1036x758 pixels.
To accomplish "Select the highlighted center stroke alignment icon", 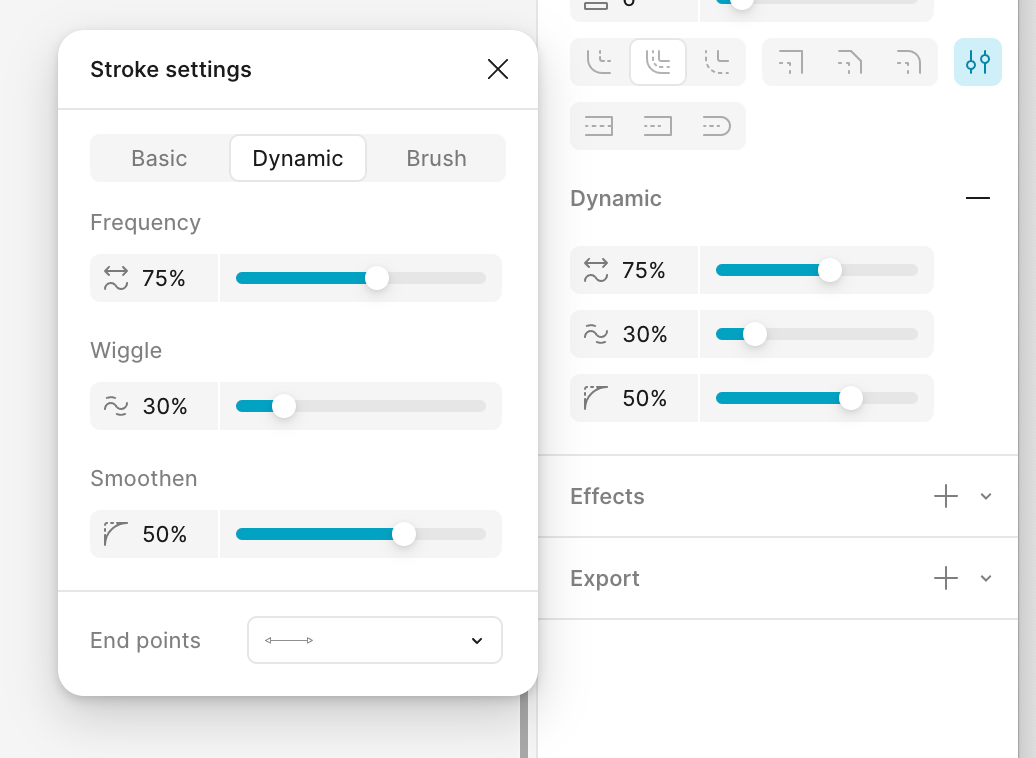I will pyautogui.click(x=658, y=62).
